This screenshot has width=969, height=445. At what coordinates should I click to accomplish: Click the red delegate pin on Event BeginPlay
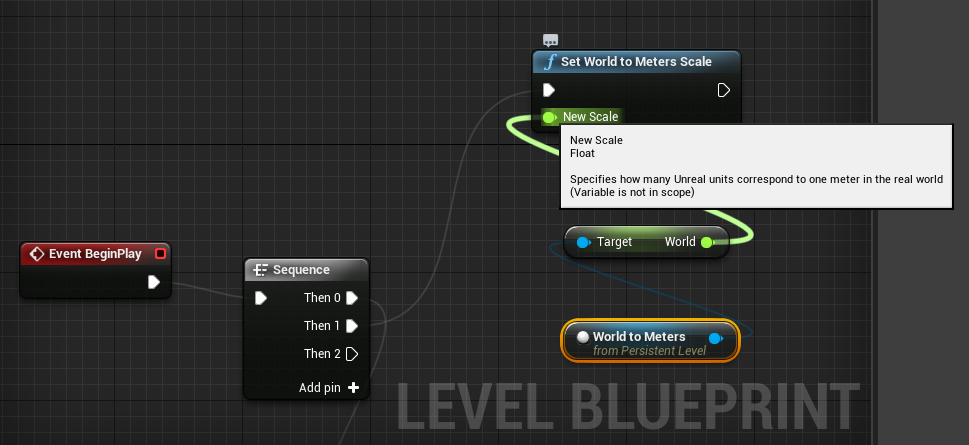coord(161,254)
